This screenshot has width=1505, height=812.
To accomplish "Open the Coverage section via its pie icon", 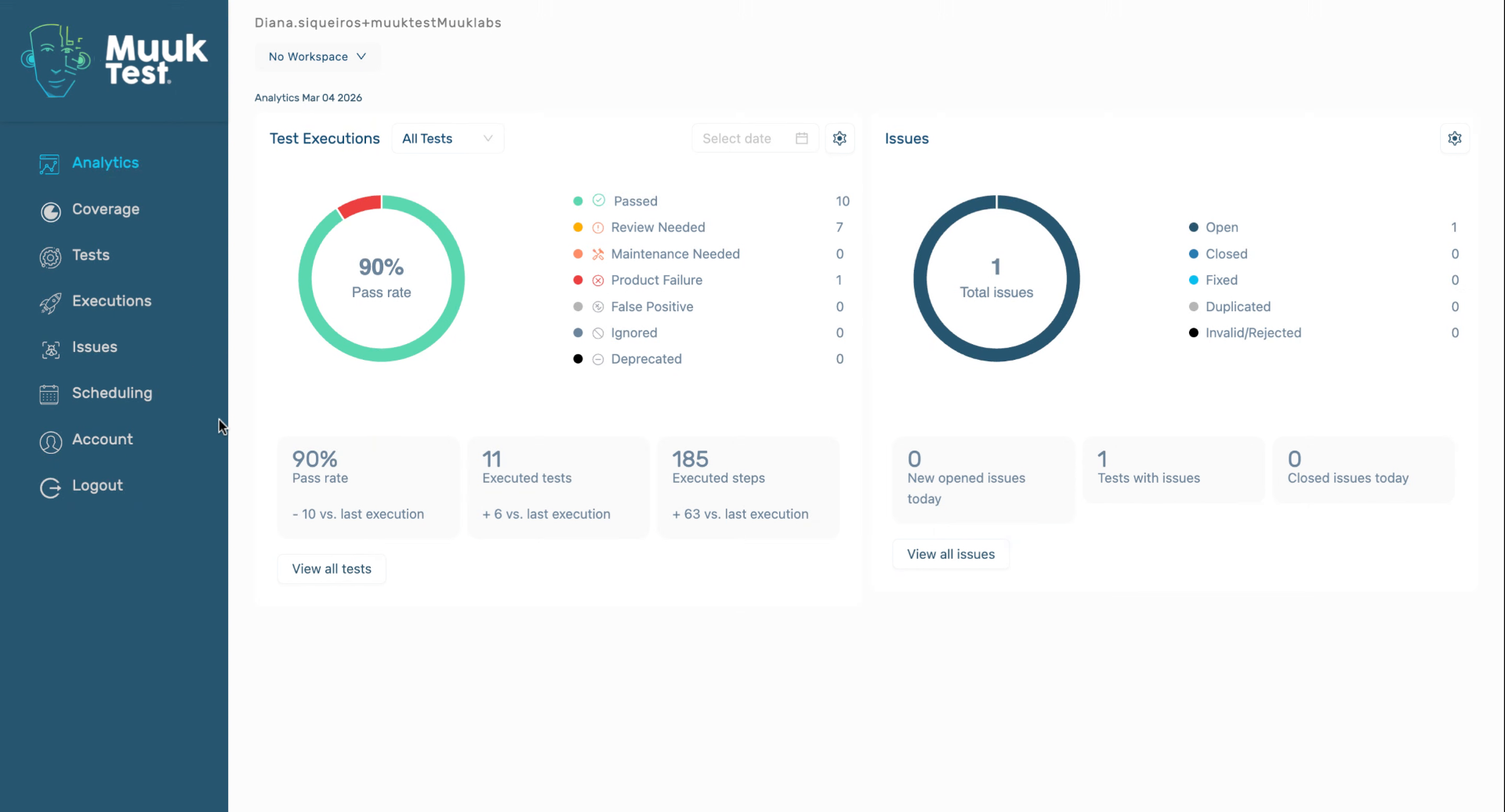I will coord(49,212).
